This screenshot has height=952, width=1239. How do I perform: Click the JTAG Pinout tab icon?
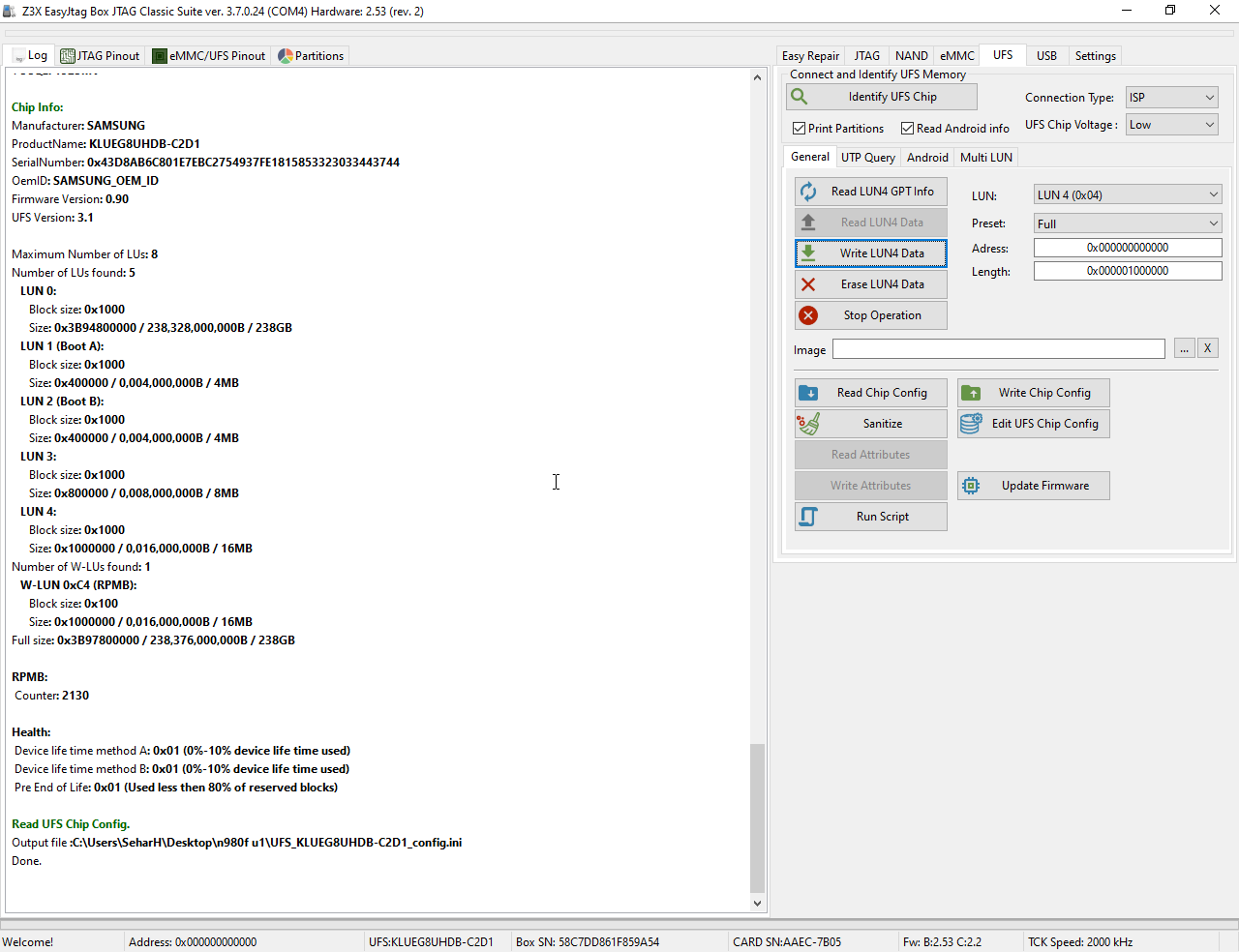68,56
